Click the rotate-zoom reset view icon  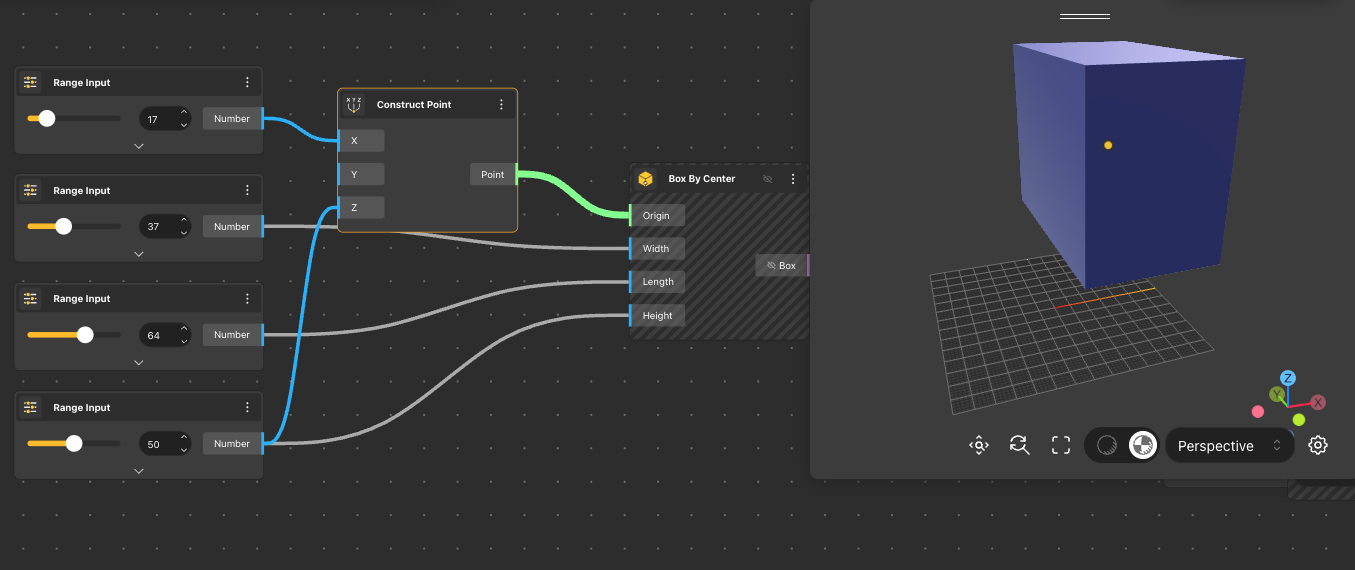tap(1019, 445)
